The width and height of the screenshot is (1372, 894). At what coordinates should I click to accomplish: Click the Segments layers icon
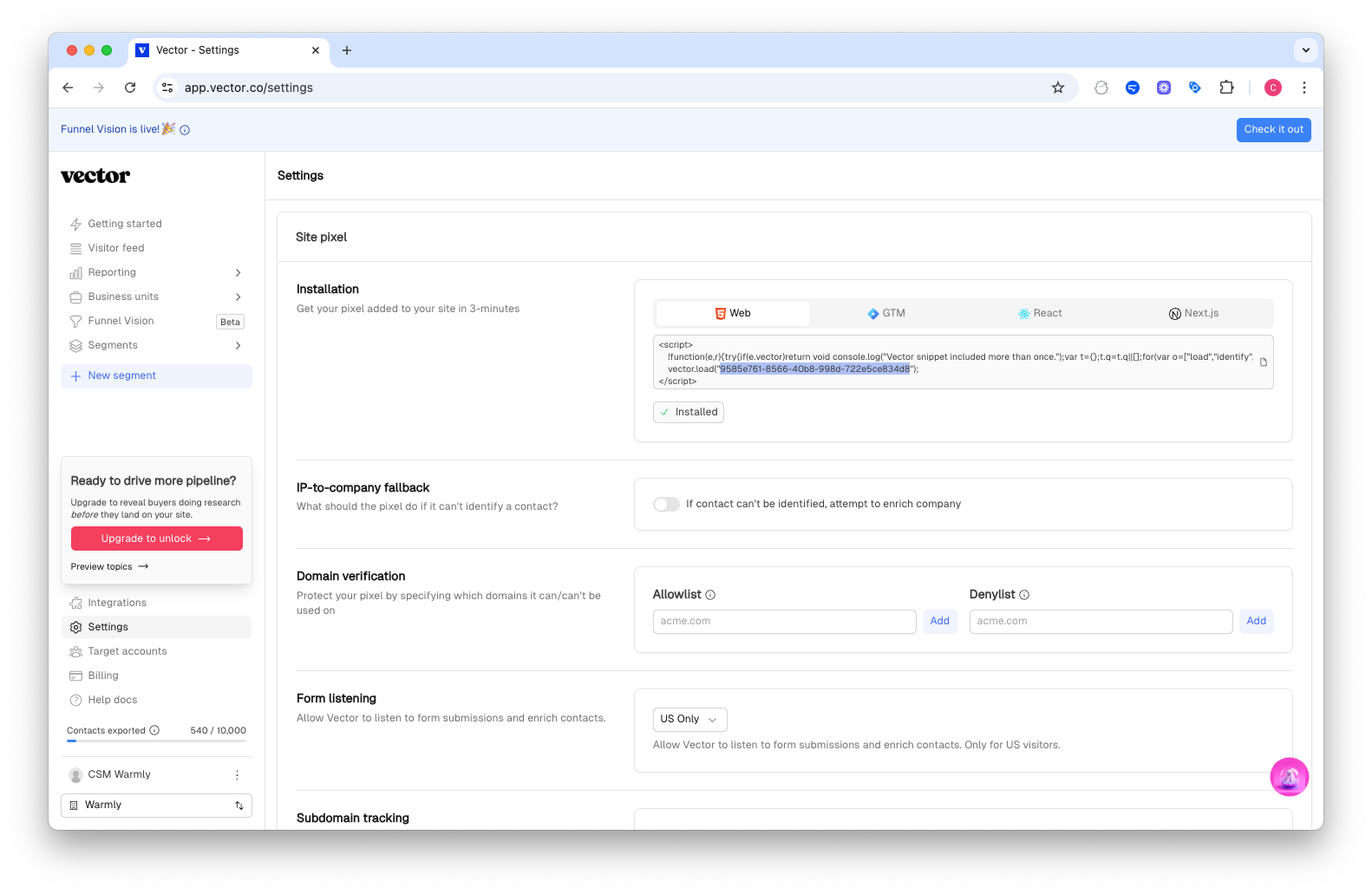(x=75, y=346)
